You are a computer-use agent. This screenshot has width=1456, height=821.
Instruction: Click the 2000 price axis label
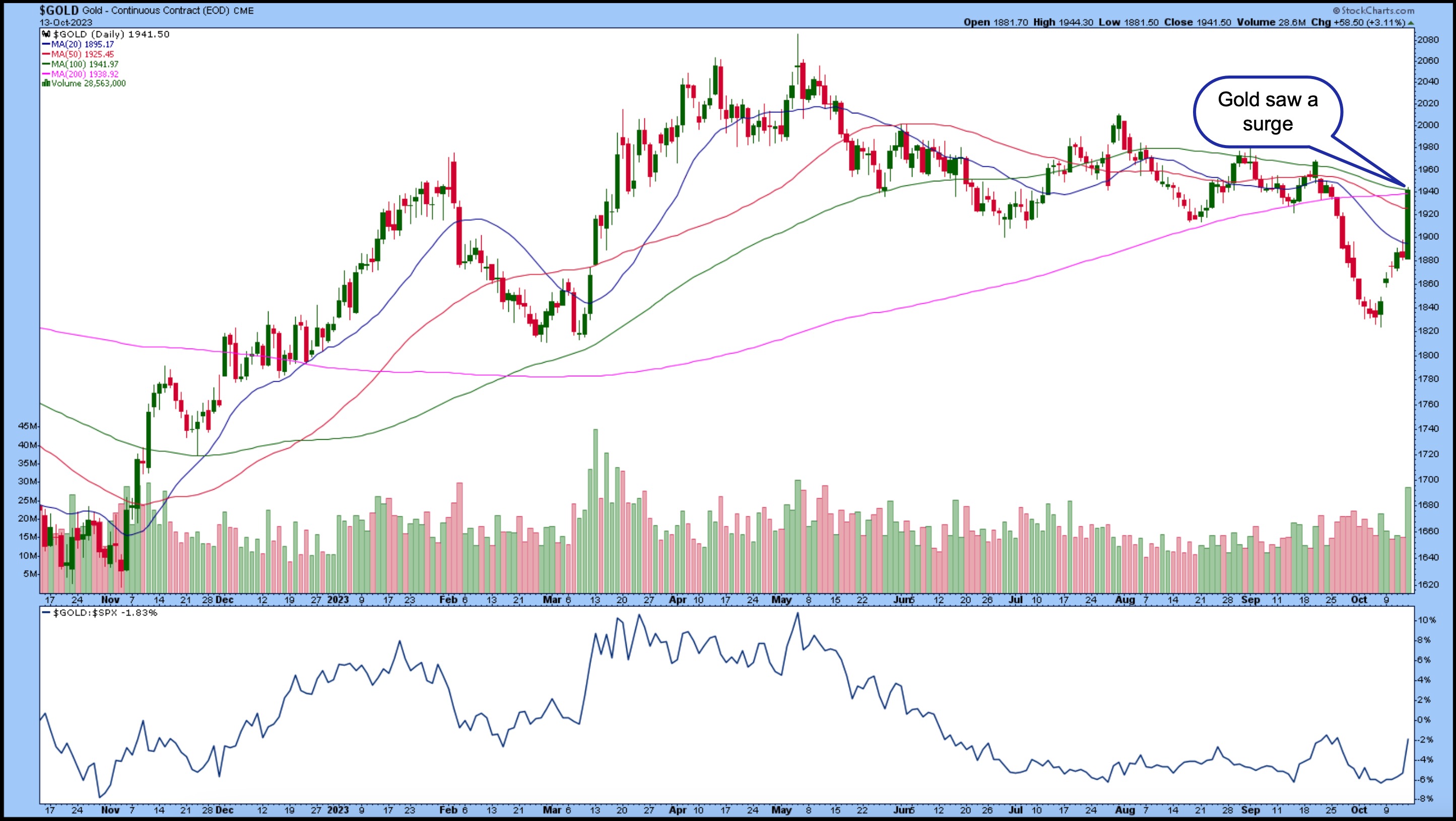[x=1428, y=125]
